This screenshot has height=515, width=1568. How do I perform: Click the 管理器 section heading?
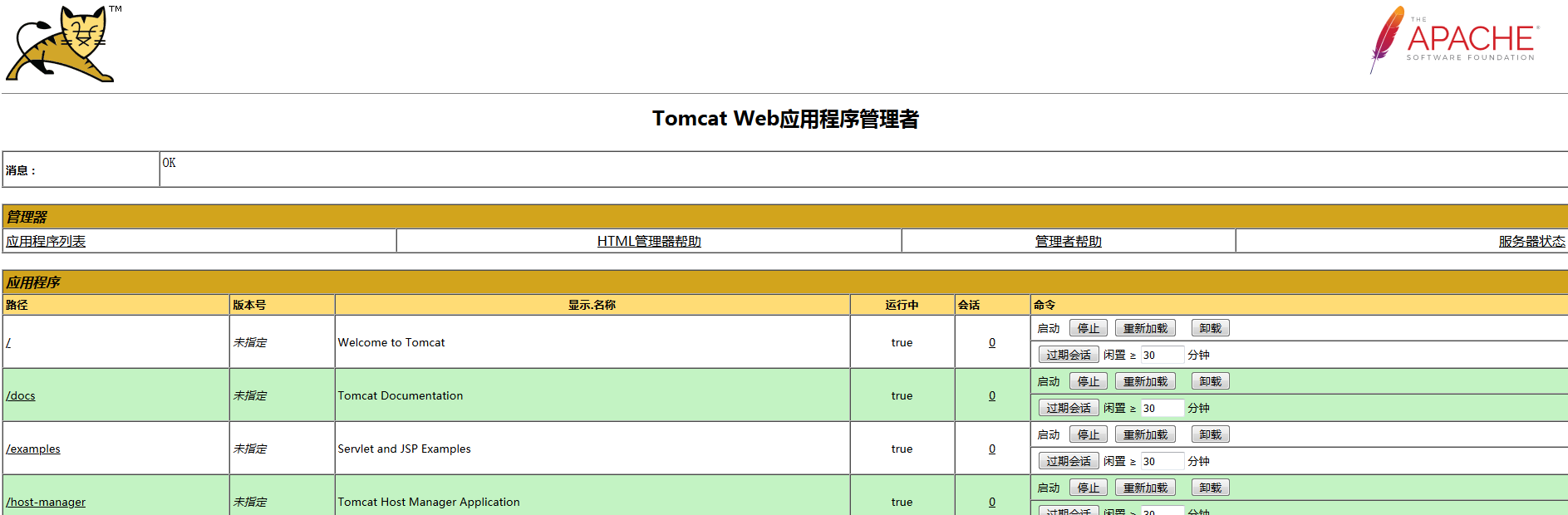pos(27,217)
